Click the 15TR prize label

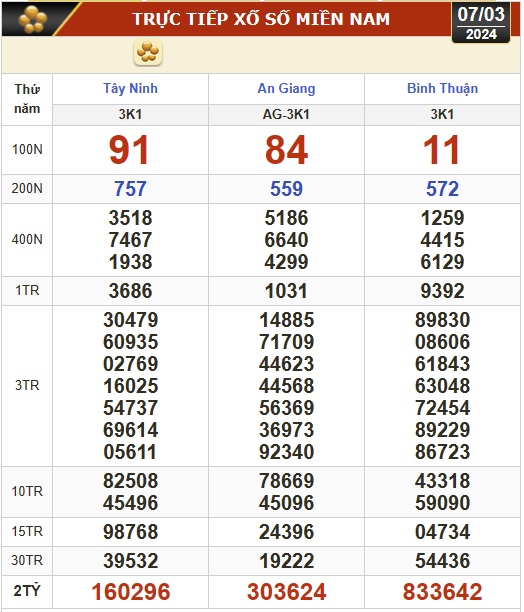27,532
